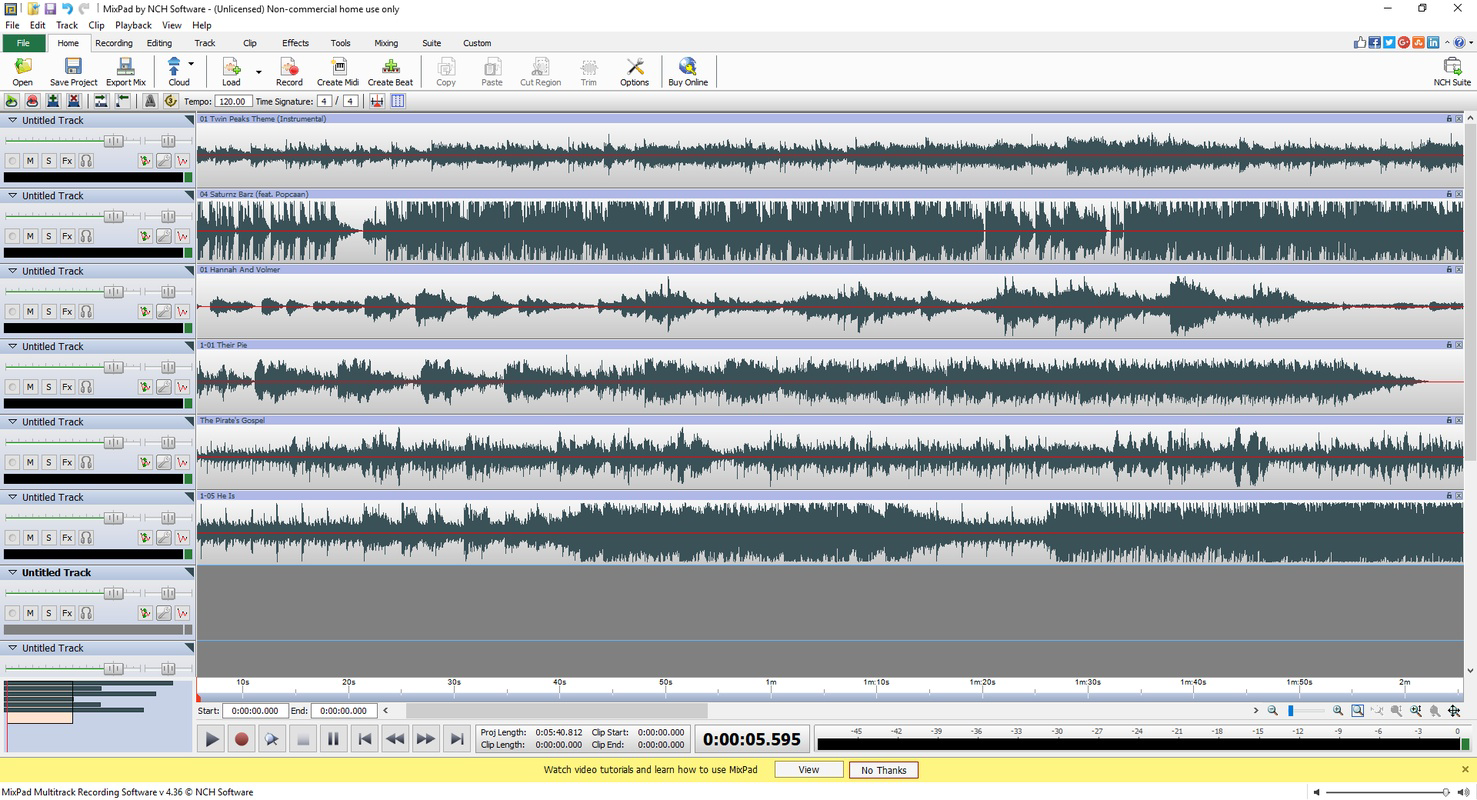
Task: Click the Pause transport button
Action: tap(333, 739)
